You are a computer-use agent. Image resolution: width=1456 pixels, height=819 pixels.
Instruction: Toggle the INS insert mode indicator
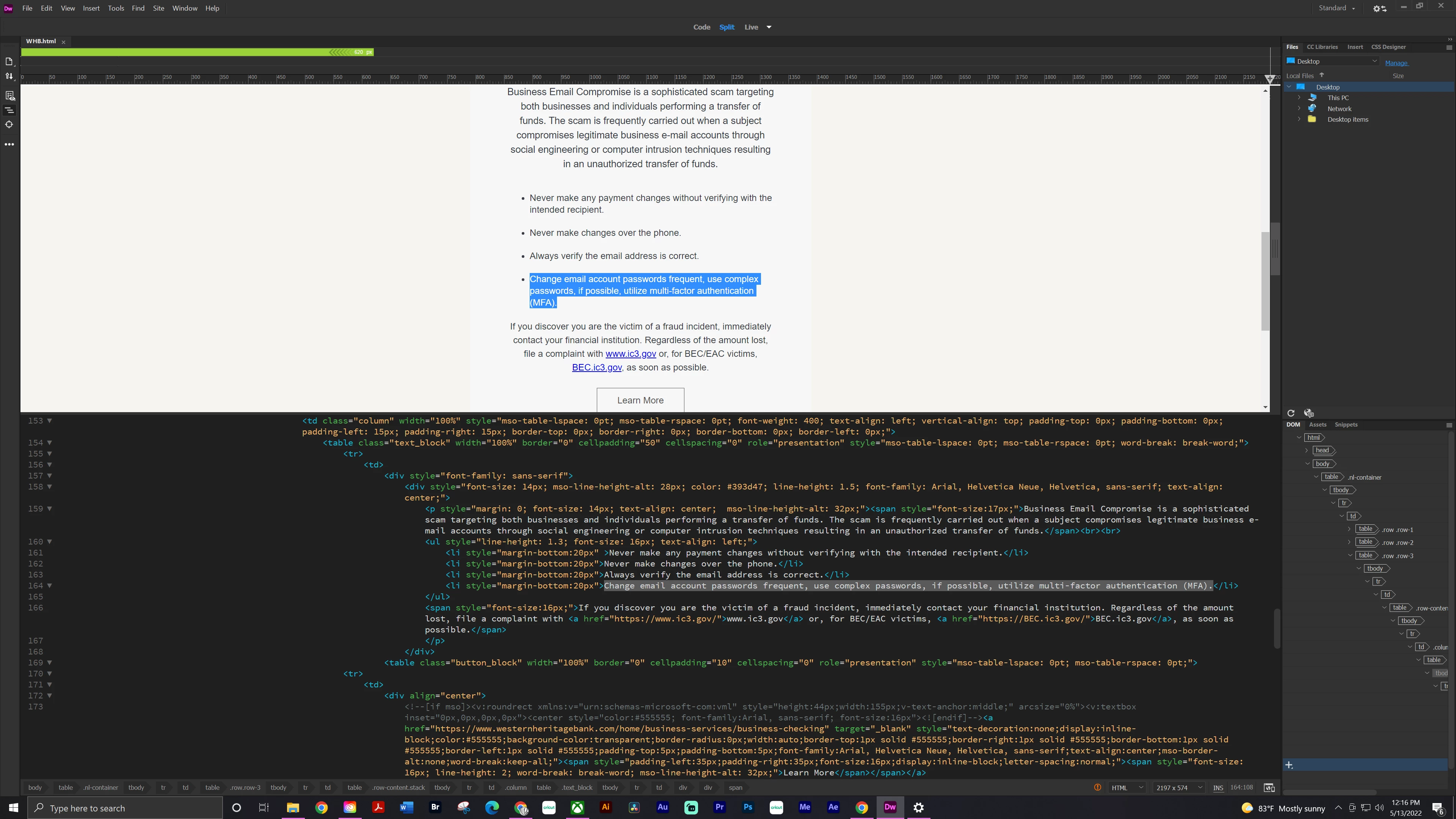tap(1218, 788)
